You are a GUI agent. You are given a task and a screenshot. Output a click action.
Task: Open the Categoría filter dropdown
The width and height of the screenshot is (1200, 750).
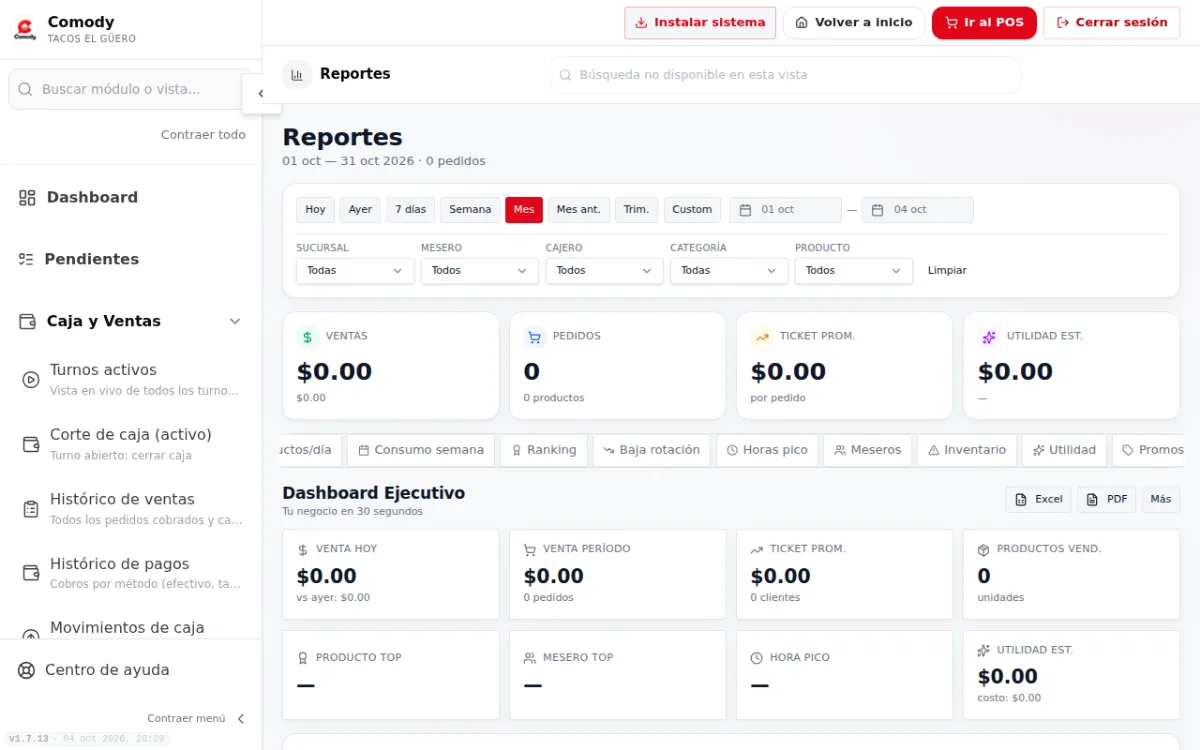click(729, 271)
